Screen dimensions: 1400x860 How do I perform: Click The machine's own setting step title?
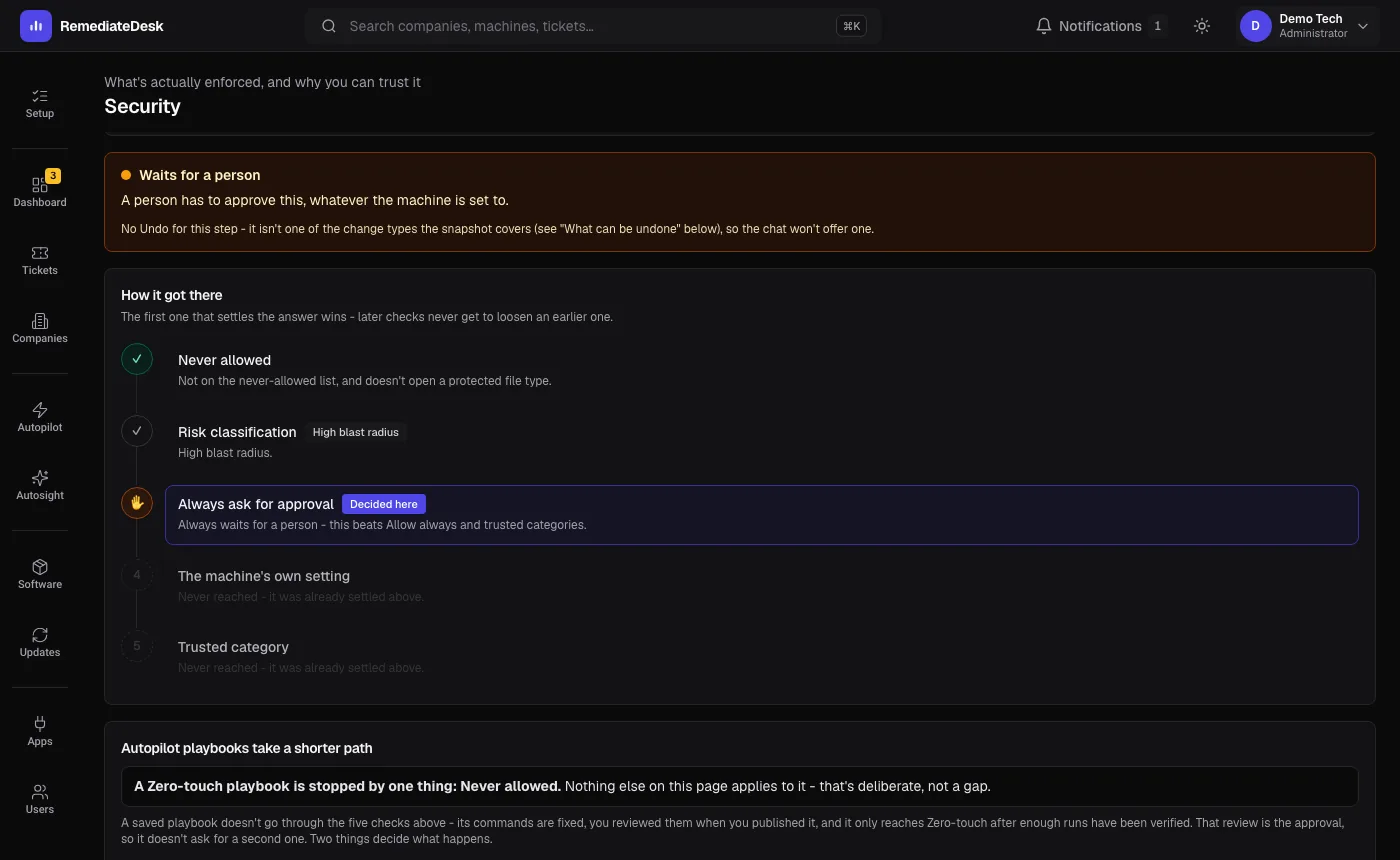click(x=264, y=576)
